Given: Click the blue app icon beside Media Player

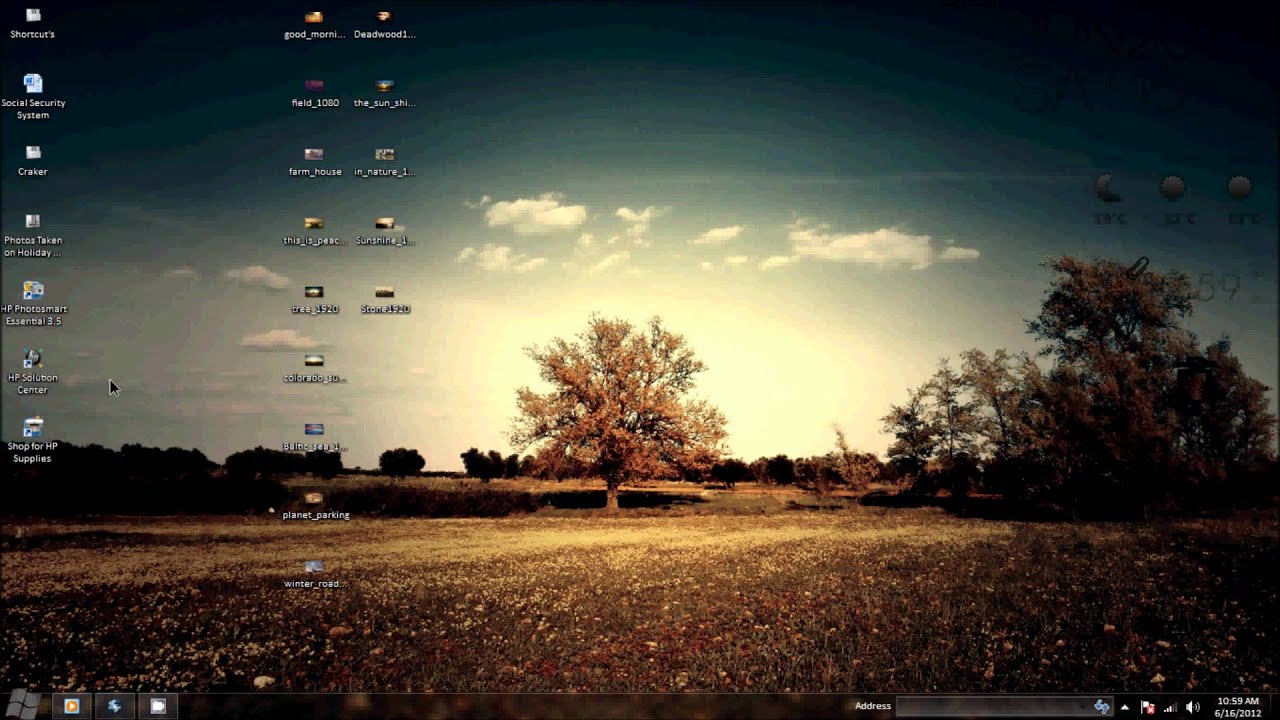Looking at the screenshot, I should (114, 706).
